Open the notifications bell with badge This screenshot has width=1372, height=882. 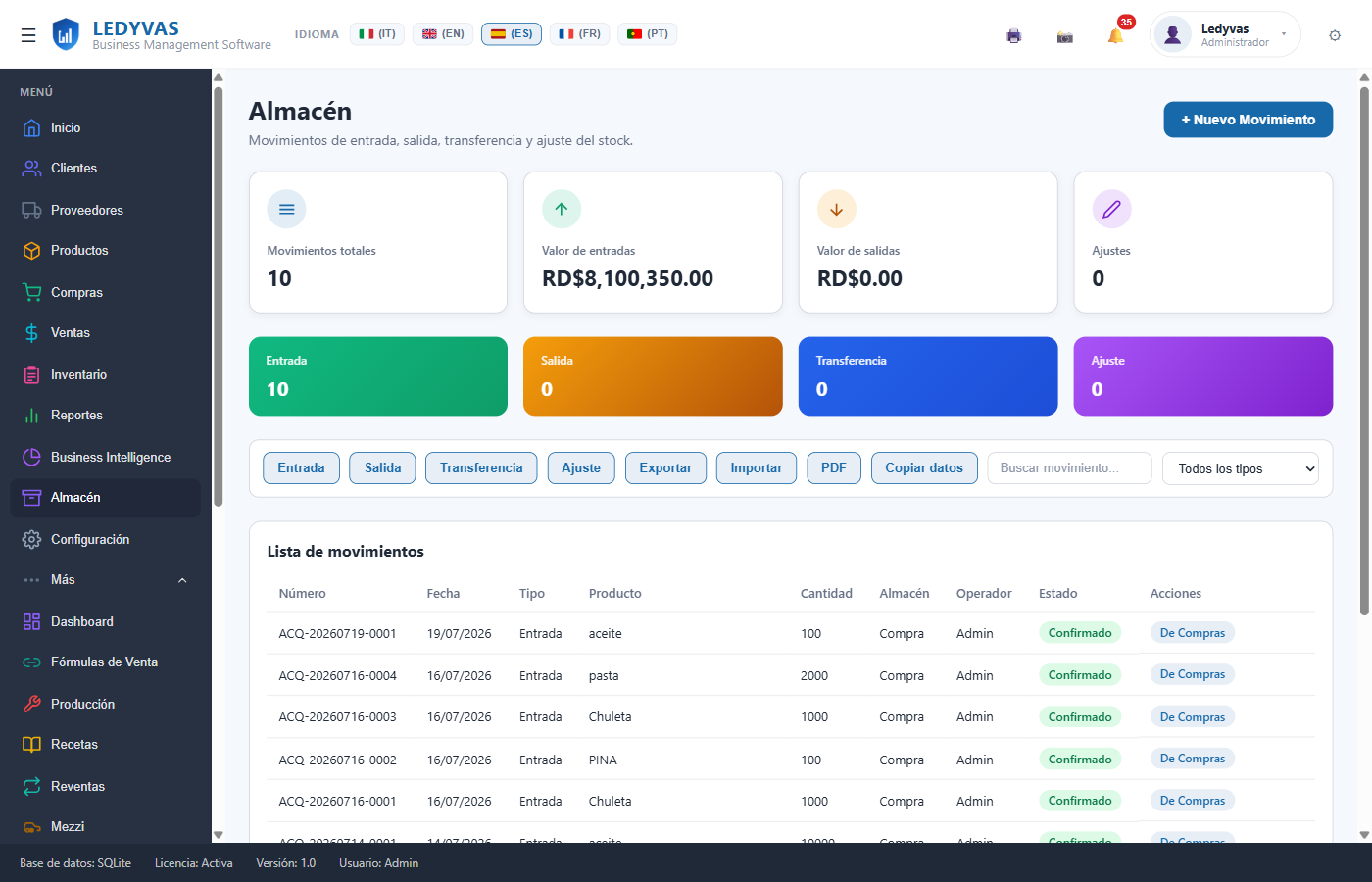pyautogui.click(x=1116, y=36)
